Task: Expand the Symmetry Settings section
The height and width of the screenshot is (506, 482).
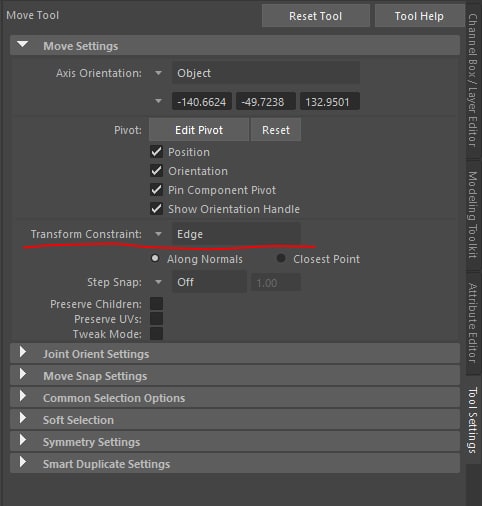Action: tap(23, 440)
